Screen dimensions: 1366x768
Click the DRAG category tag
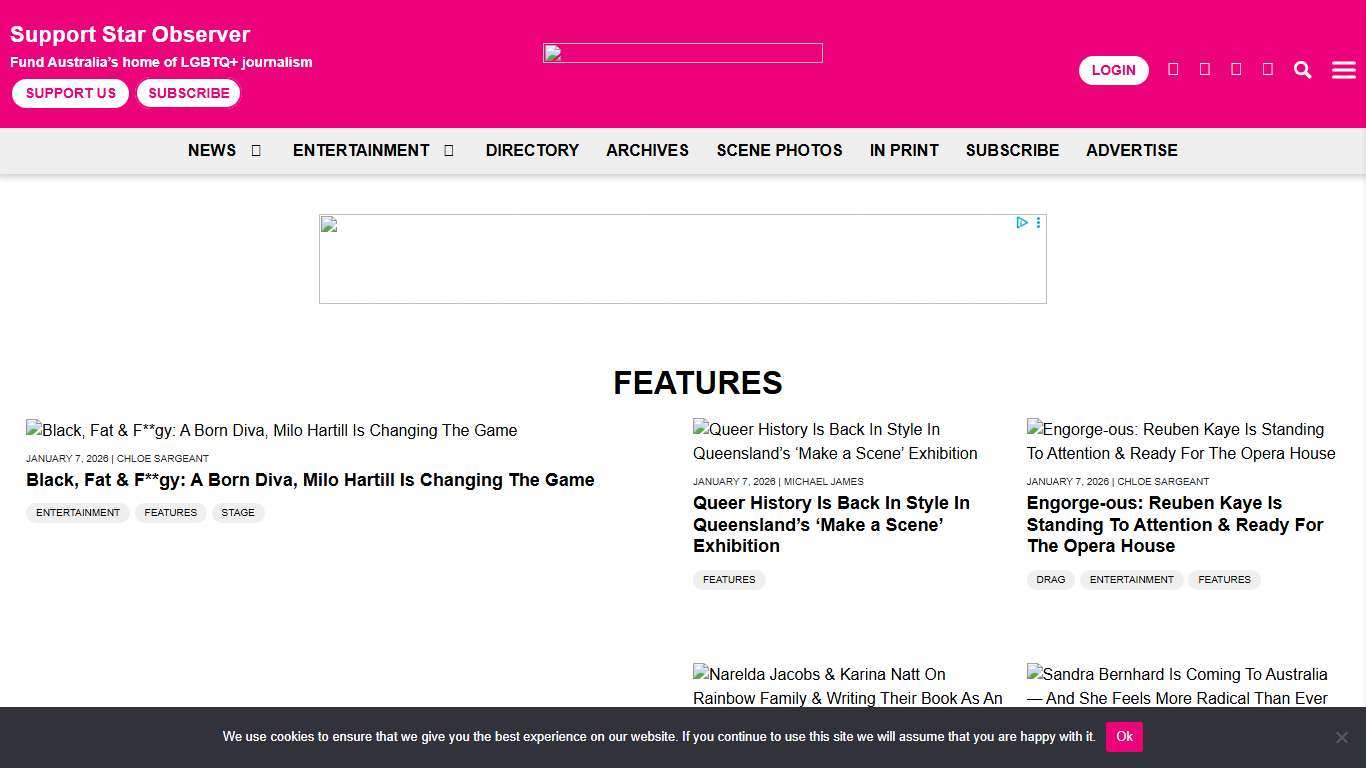pyautogui.click(x=1050, y=580)
